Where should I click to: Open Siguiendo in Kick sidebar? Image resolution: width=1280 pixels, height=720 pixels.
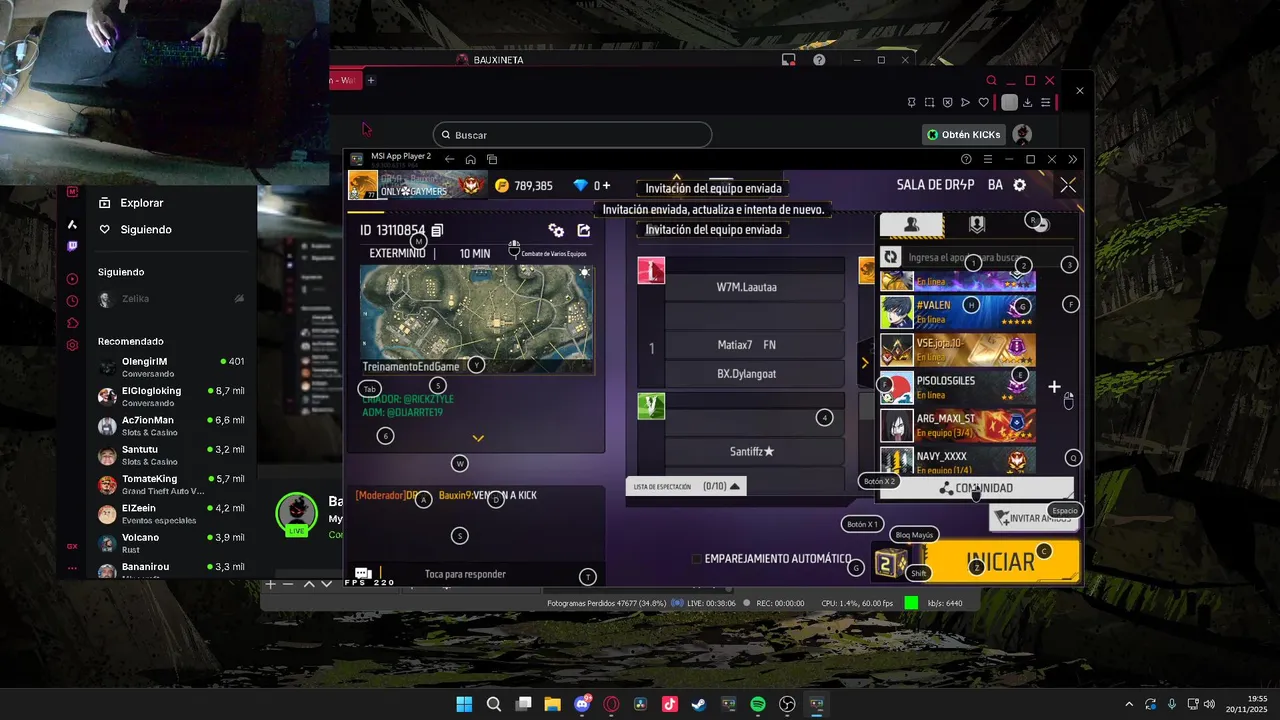pyautogui.click(x=146, y=230)
